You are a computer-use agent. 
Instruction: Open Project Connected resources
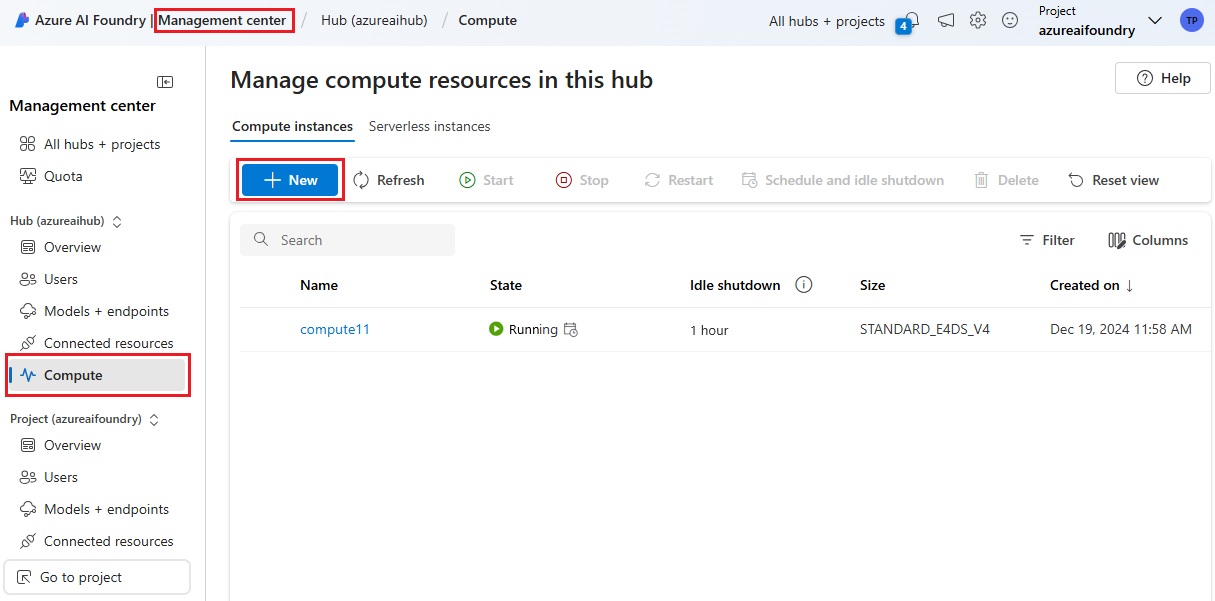(x=97, y=541)
